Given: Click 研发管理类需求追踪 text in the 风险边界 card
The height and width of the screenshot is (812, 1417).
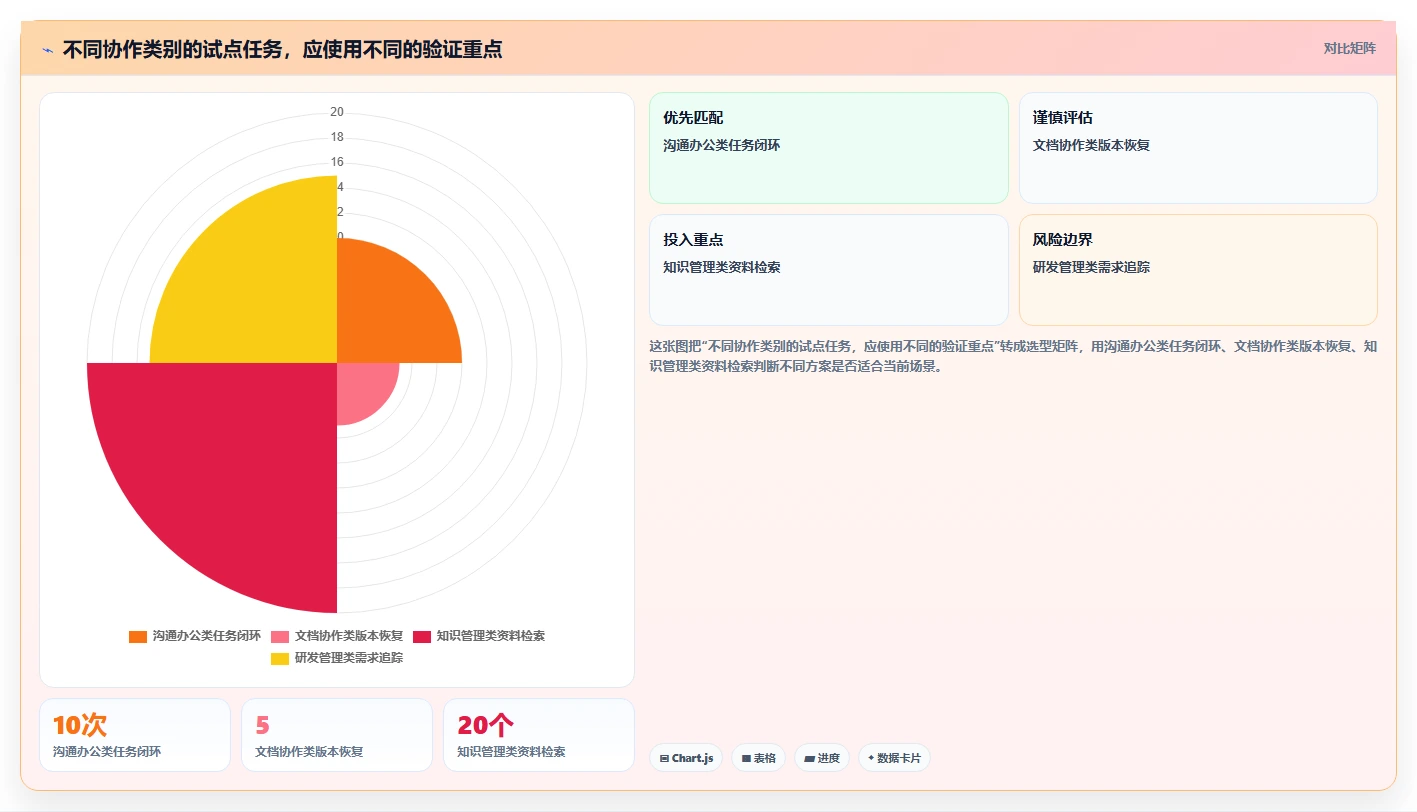Looking at the screenshot, I should pos(1091,267).
